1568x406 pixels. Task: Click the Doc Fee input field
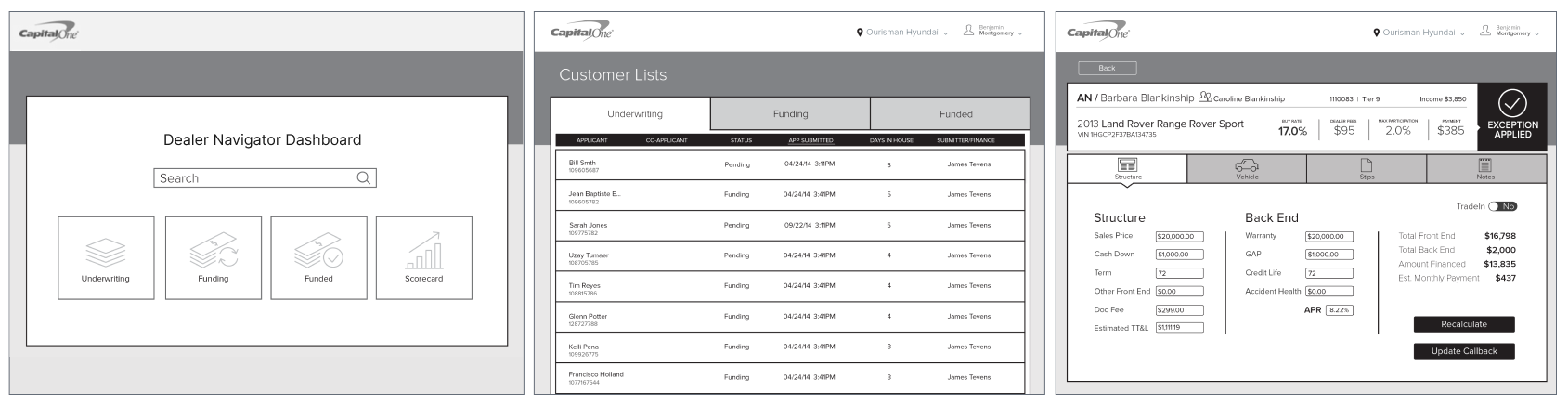click(1179, 310)
